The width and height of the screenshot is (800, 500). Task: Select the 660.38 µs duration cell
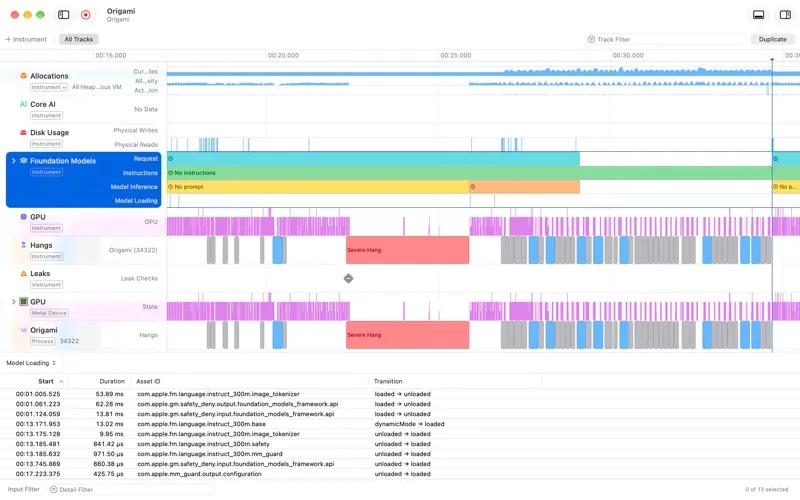(x=108, y=464)
